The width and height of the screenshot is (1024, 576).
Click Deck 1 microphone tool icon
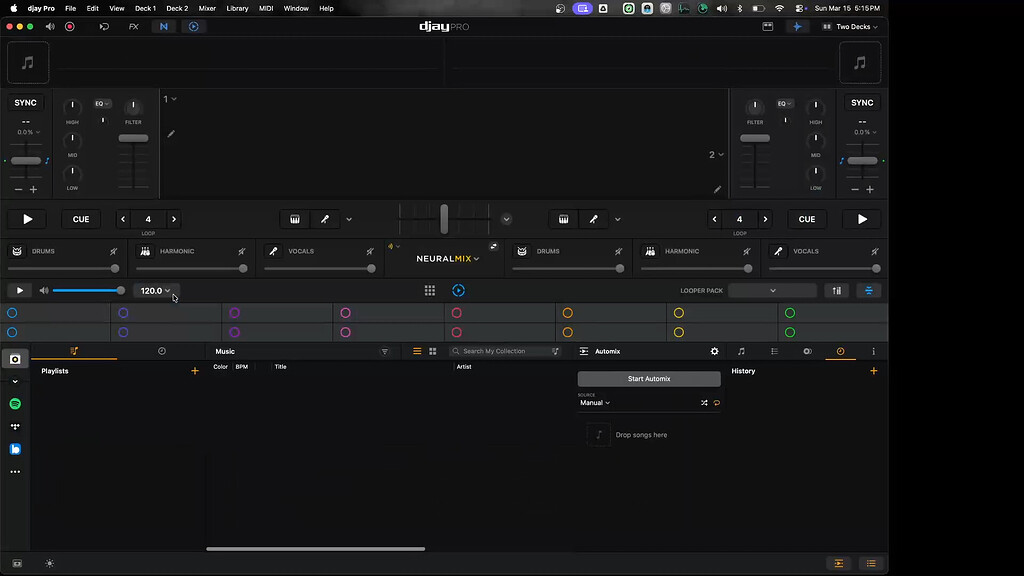pos(325,219)
